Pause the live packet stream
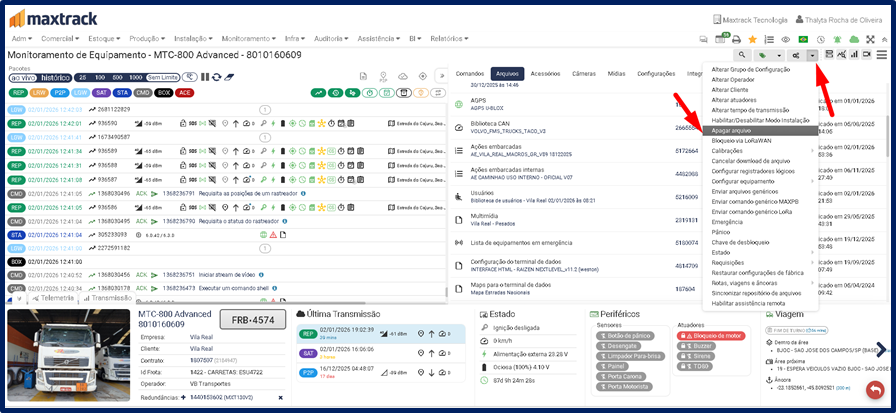This screenshot has height=413, width=896. 203,77
